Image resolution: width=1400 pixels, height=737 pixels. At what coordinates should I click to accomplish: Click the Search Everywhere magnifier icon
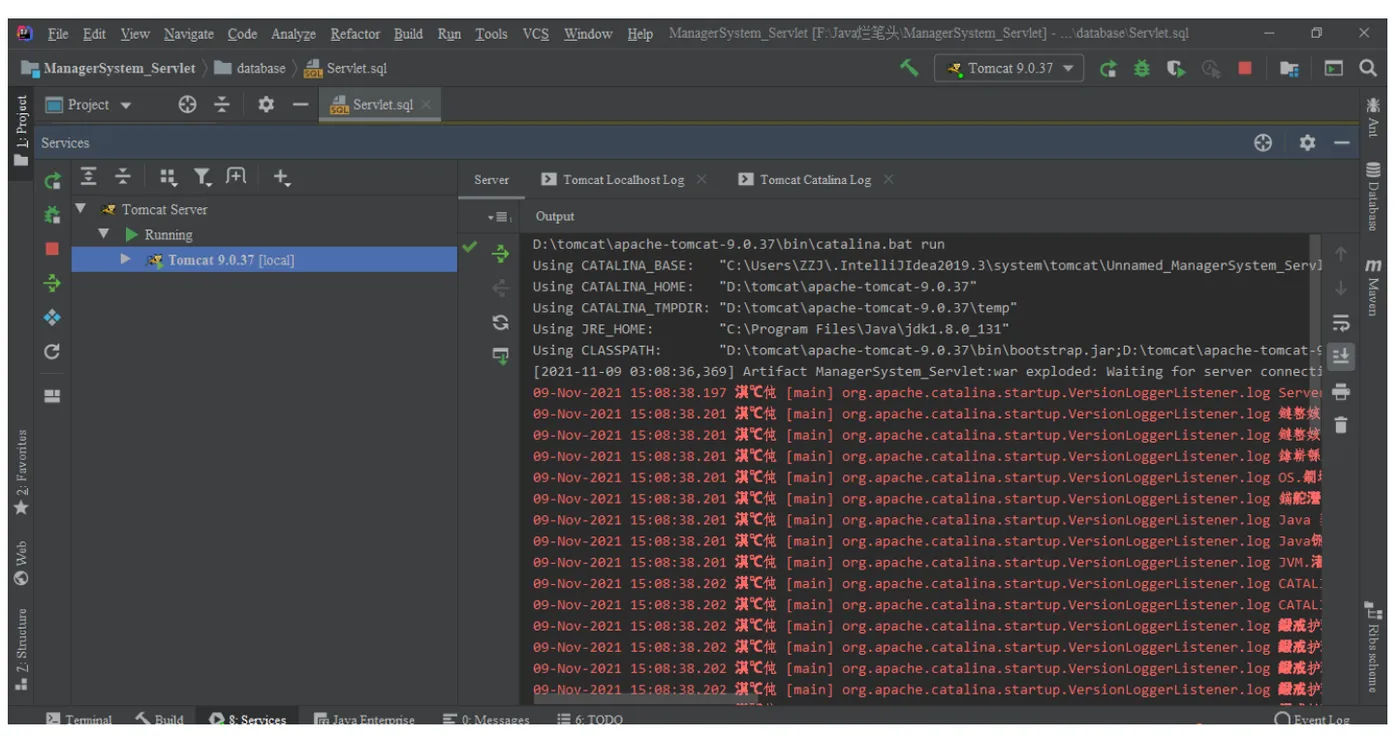click(x=1368, y=68)
